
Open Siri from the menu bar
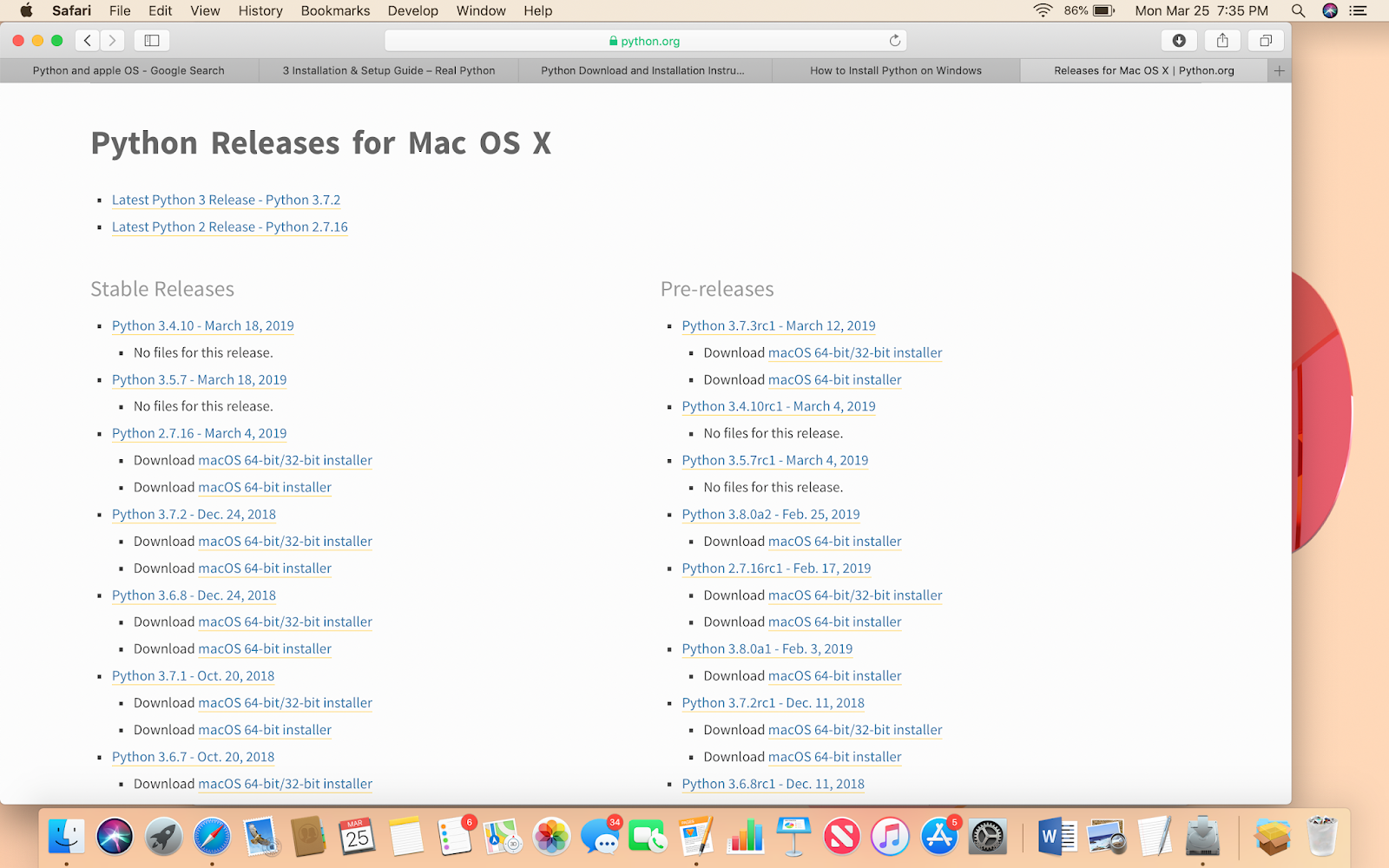(x=1330, y=10)
